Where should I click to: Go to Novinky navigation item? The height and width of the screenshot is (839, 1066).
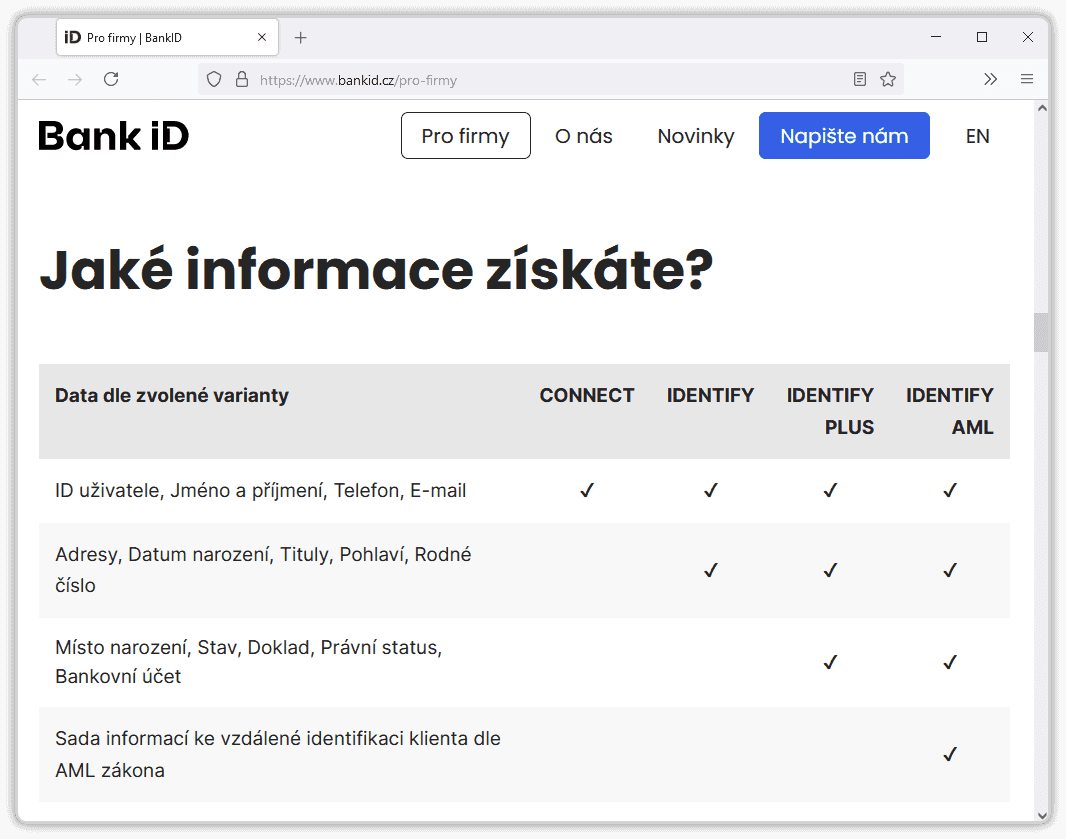(x=696, y=136)
